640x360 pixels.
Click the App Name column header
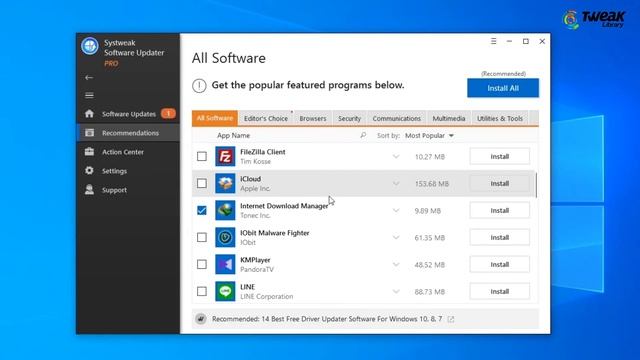[233, 135]
